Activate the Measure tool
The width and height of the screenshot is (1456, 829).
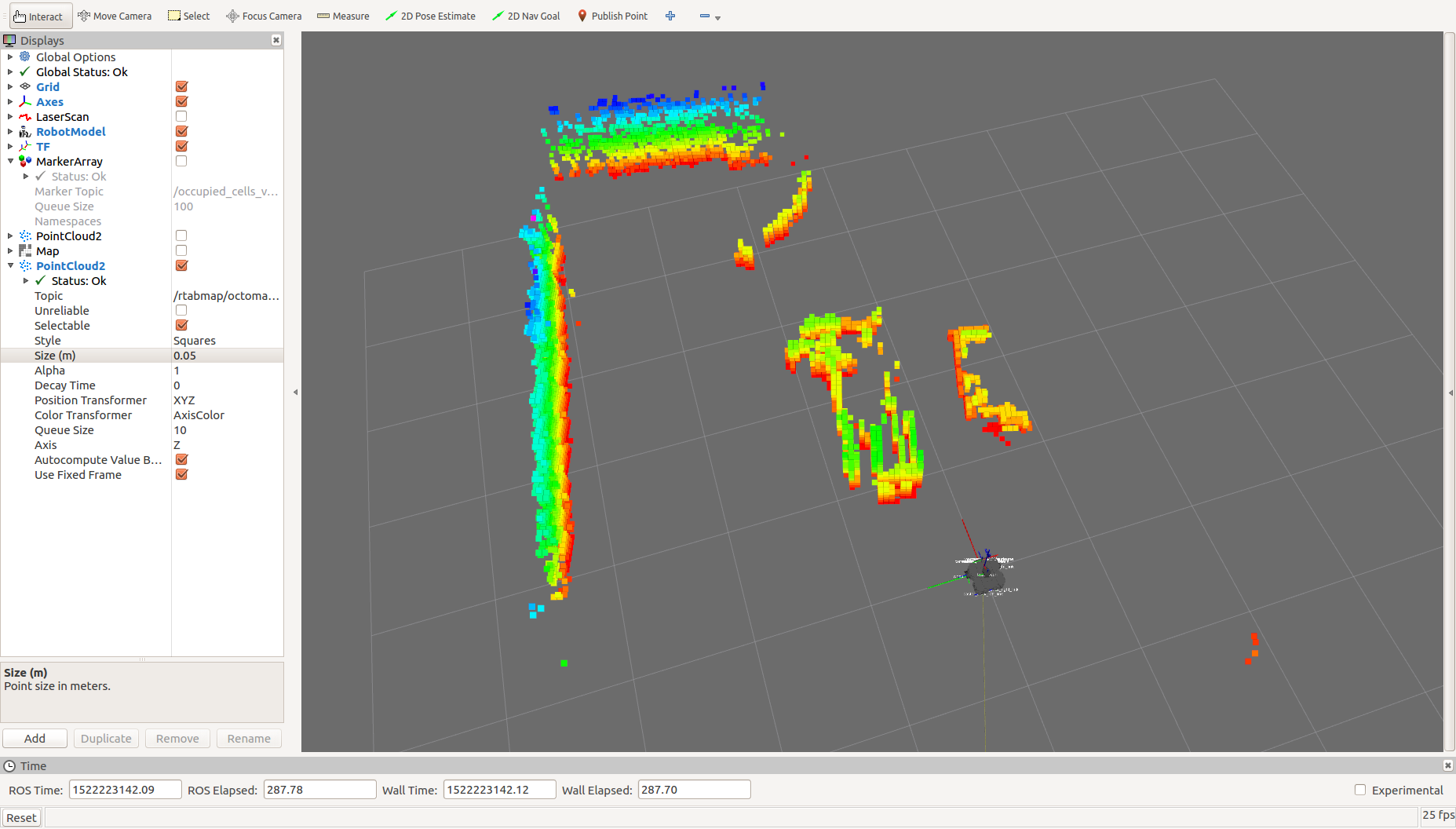(343, 16)
